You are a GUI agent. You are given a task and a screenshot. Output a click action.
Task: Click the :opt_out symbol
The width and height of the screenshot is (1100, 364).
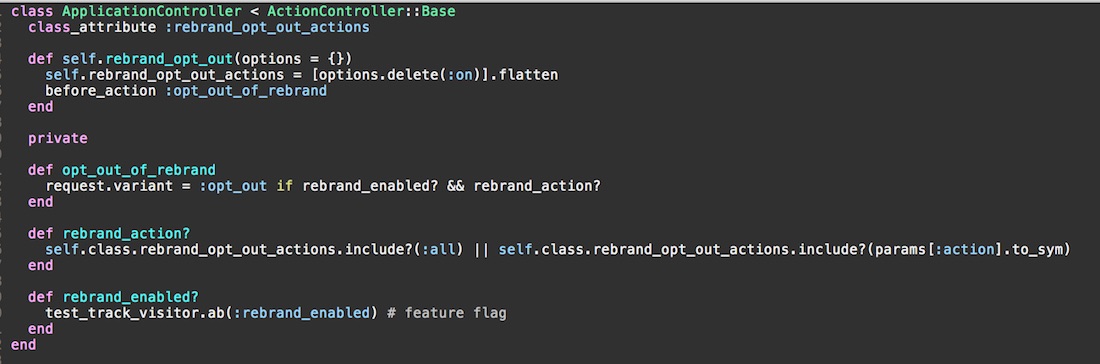coord(234,186)
